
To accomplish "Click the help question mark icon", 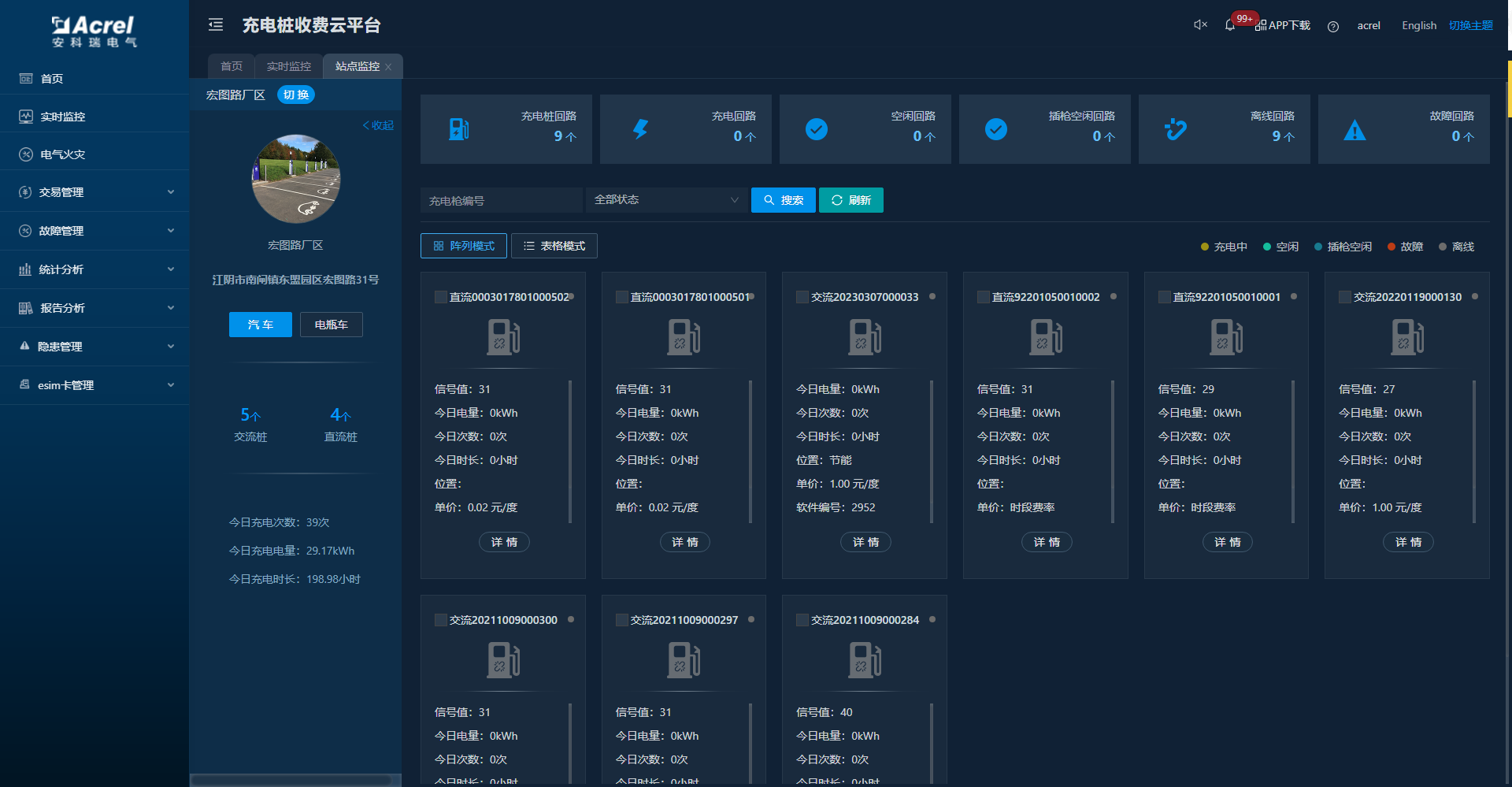I will [x=1333, y=26].
